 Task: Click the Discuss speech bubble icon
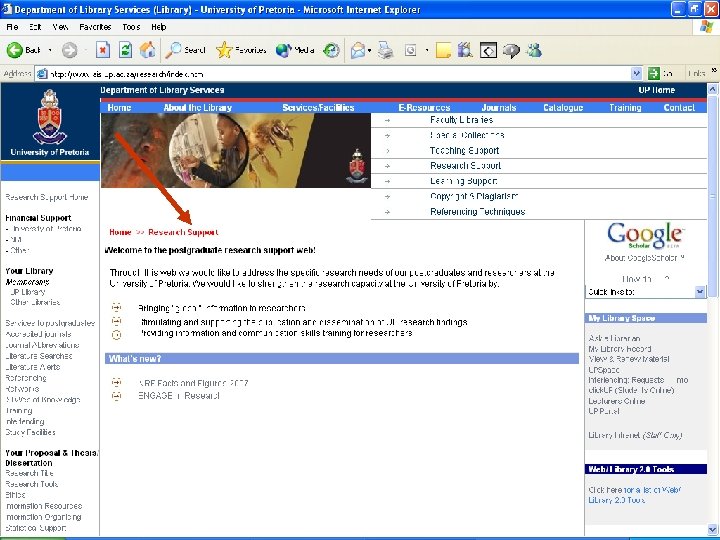511,50
